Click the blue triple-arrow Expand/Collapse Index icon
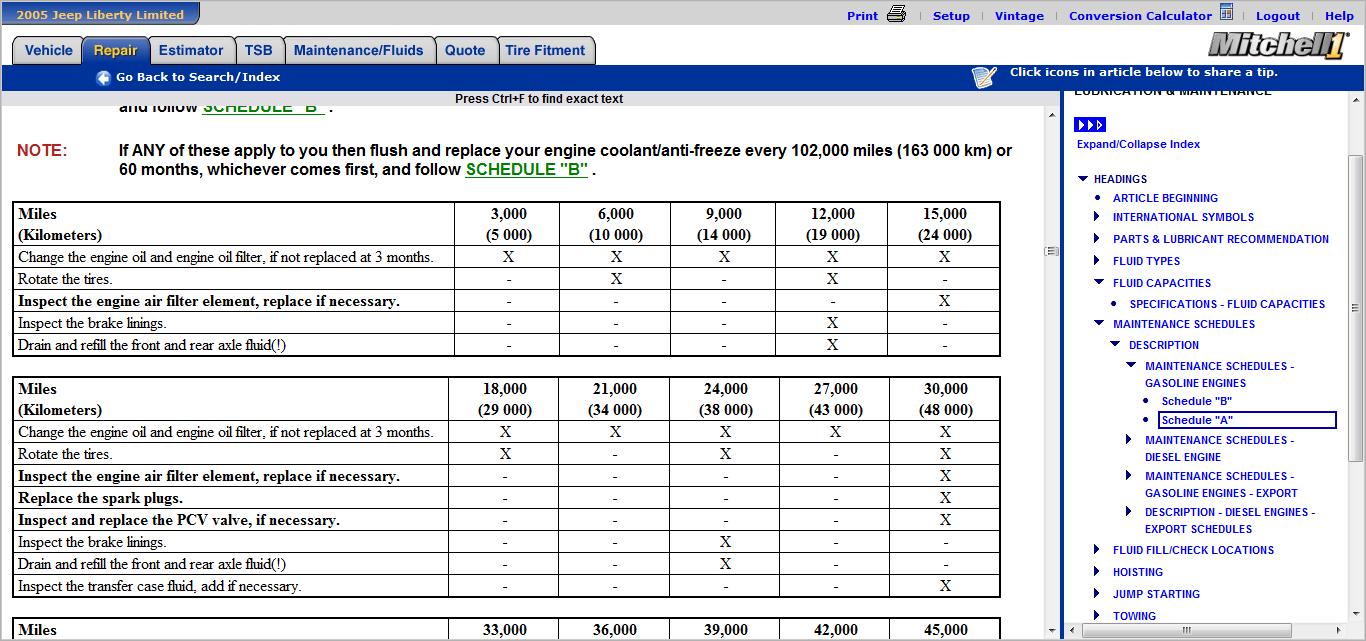 point(1089,125)
